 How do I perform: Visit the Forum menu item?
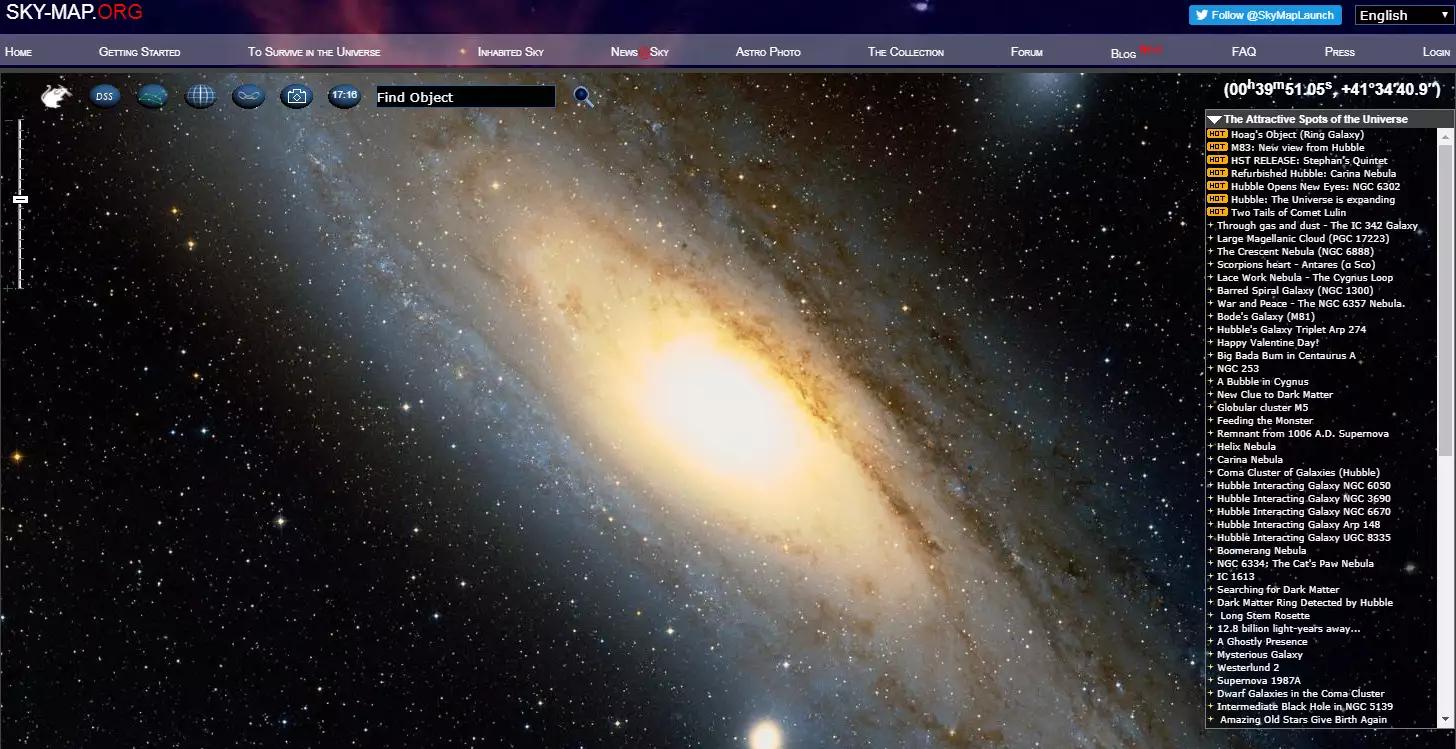pyautogui.click(x=1026, y=52)
